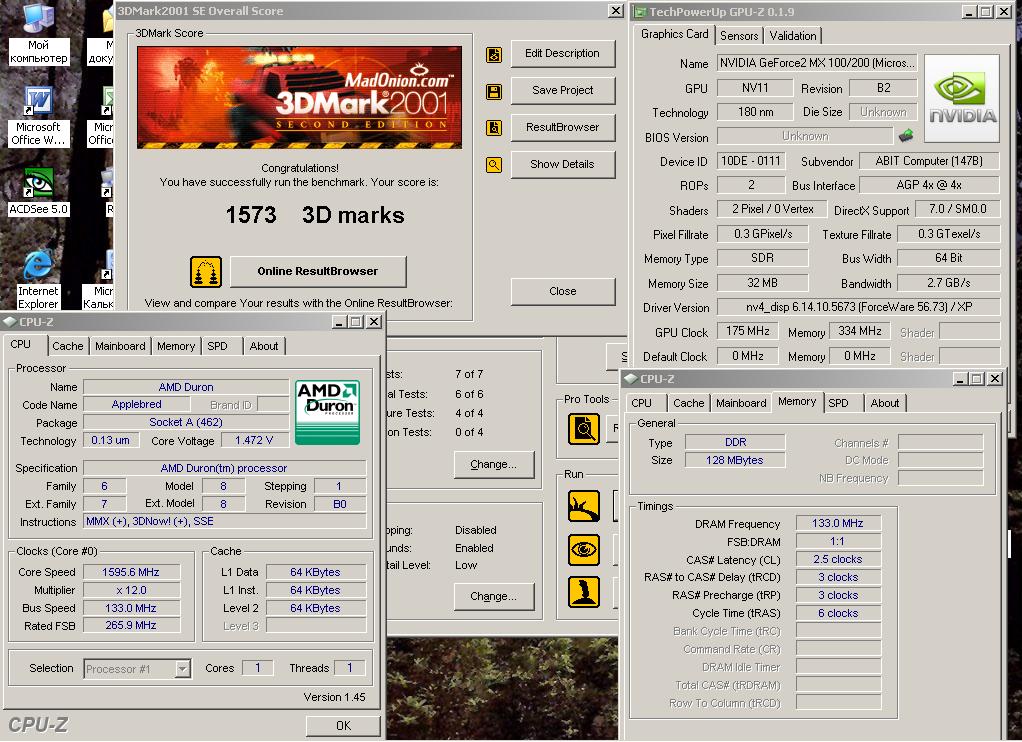Close the 3DMark score dialog with Close button
The height and width of the screenshot is (742, 1022).
pyautogui.click(x=562, y=291)
